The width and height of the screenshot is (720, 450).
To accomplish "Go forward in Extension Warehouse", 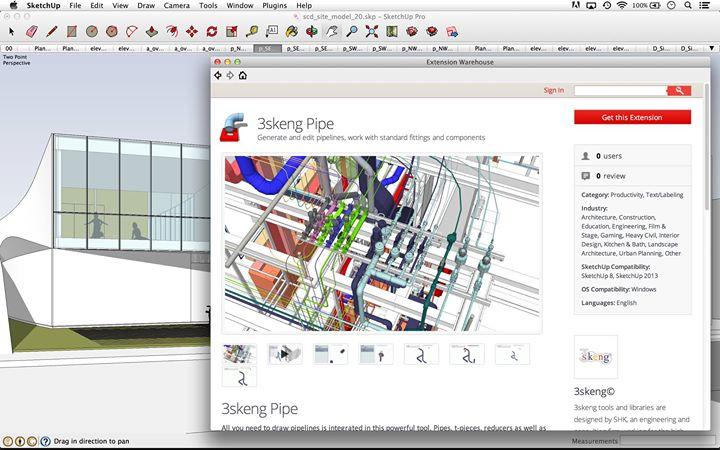I will point(230,75).
